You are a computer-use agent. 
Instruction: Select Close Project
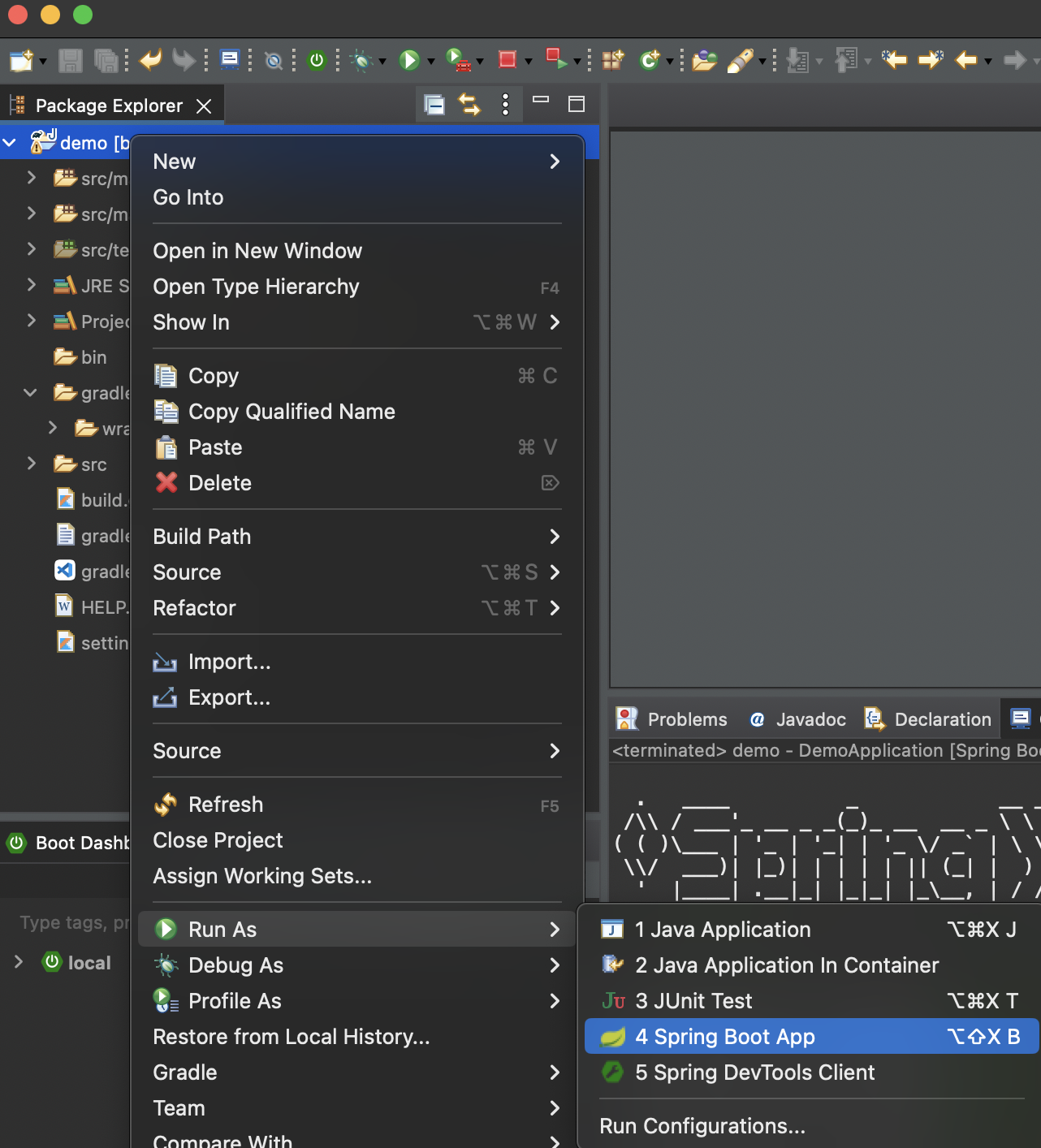click(x=357, y=840)
